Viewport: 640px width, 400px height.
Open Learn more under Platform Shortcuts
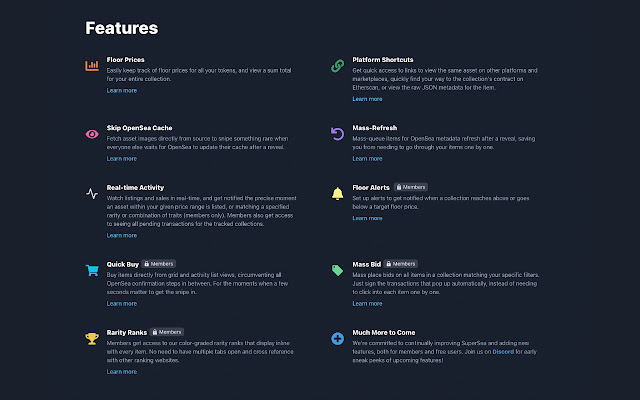(x=367, y=99)
